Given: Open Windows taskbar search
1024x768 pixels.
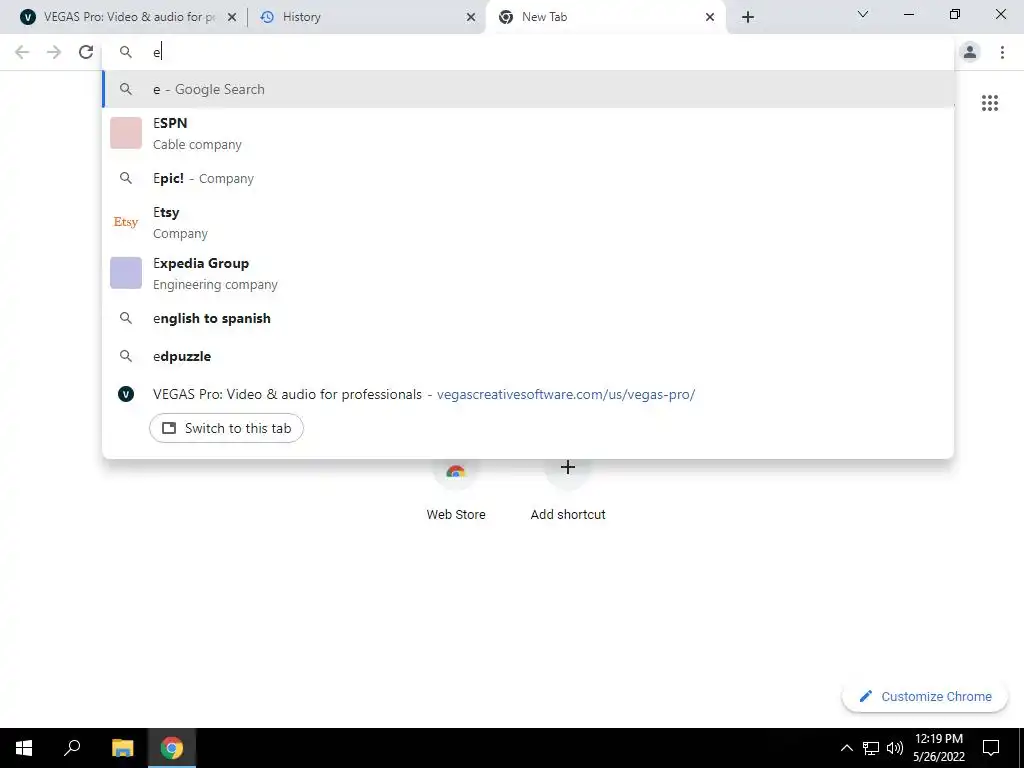Looking at the screenshot, I should (72, 748).
